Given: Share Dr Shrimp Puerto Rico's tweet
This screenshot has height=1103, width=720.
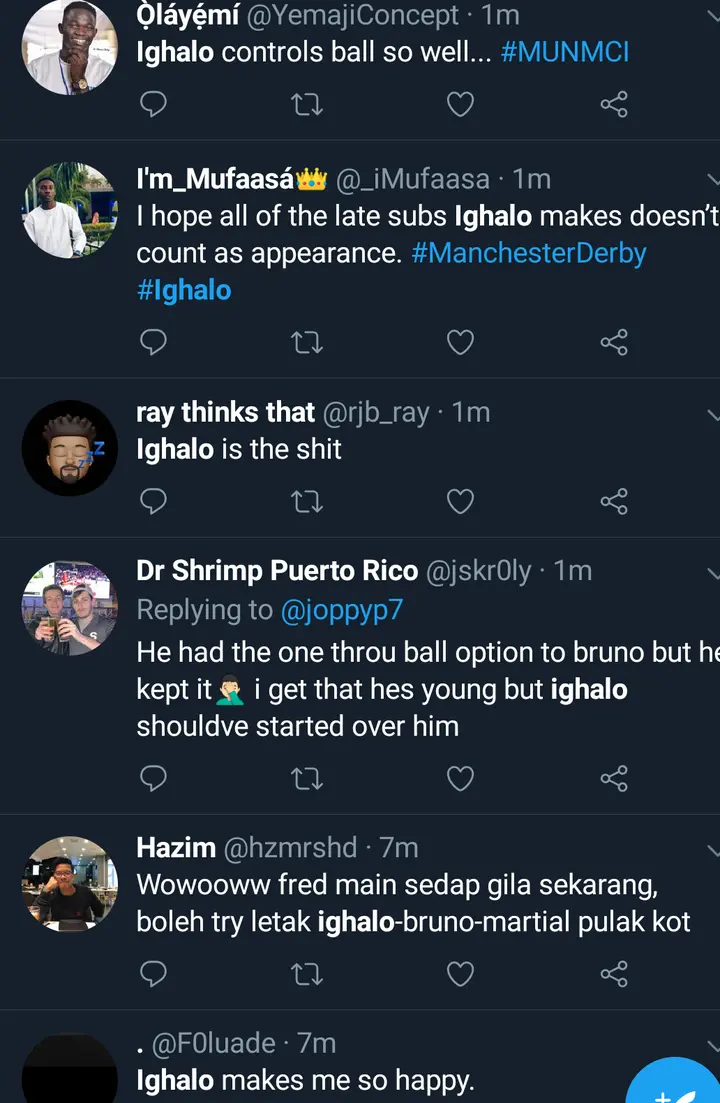Looking at the screenshot, I should pos(613,777).
